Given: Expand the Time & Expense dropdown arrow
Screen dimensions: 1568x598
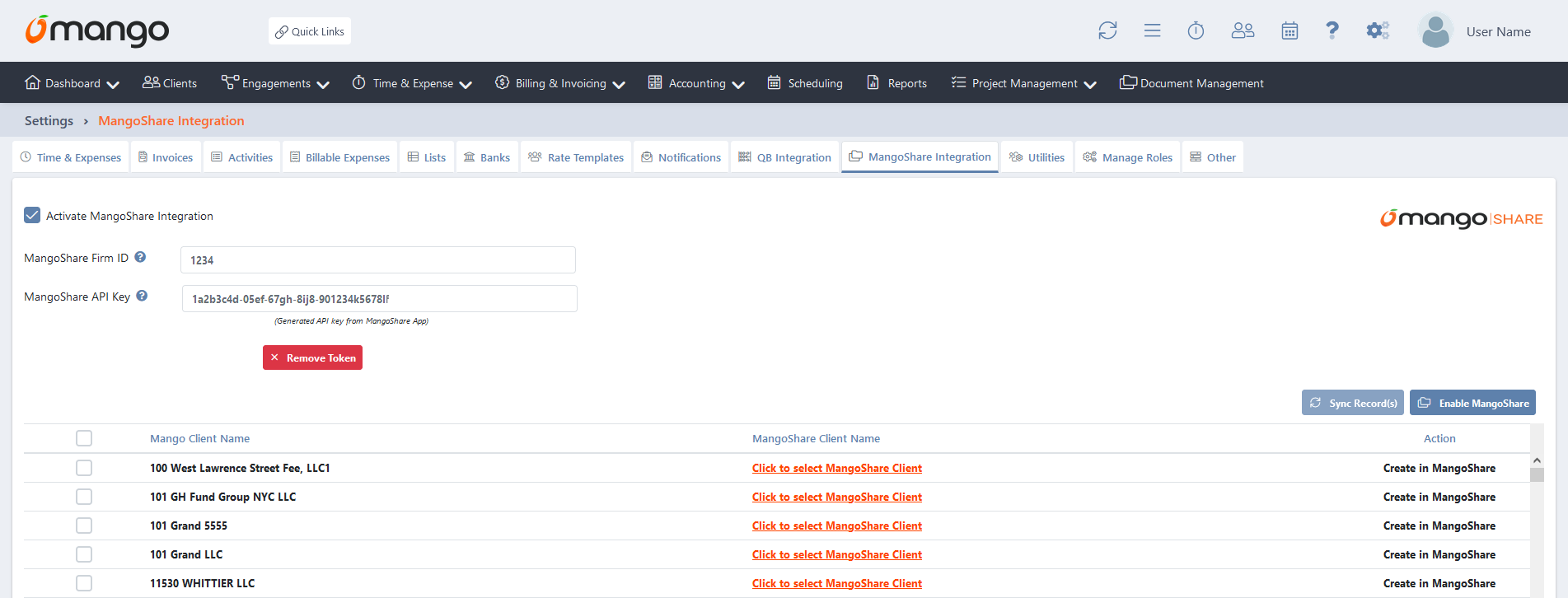Looking at the screenshot, I should click(x=466, y=84).
